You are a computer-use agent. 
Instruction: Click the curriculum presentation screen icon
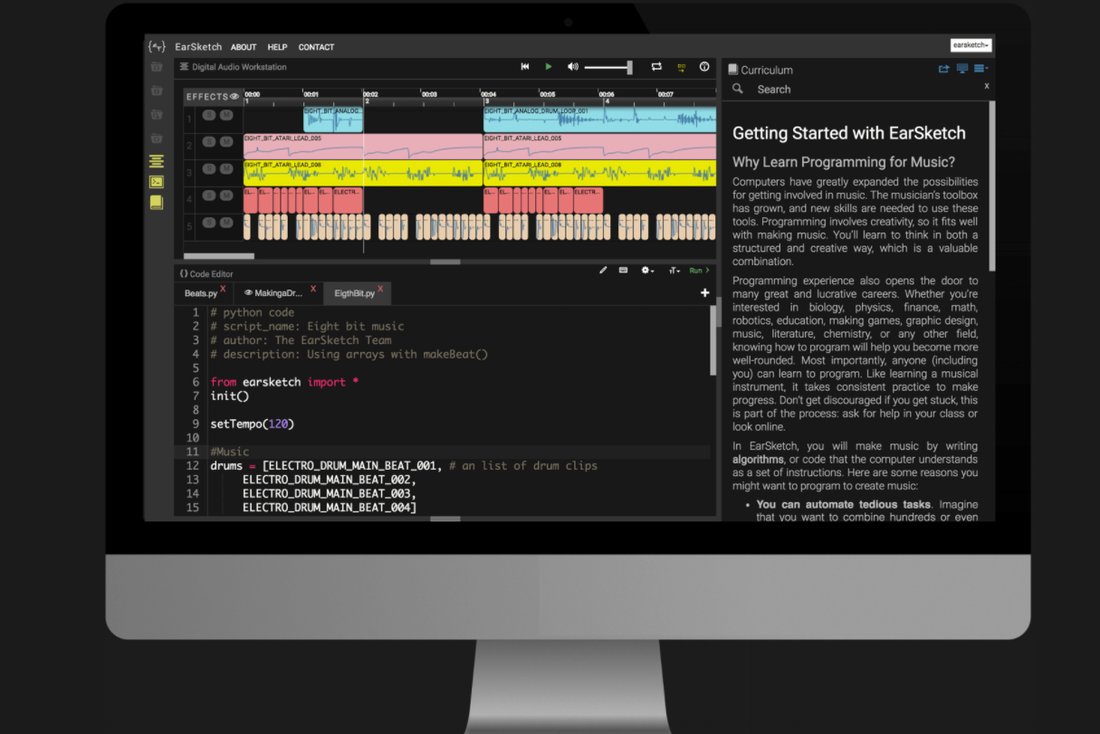[962, 69]
